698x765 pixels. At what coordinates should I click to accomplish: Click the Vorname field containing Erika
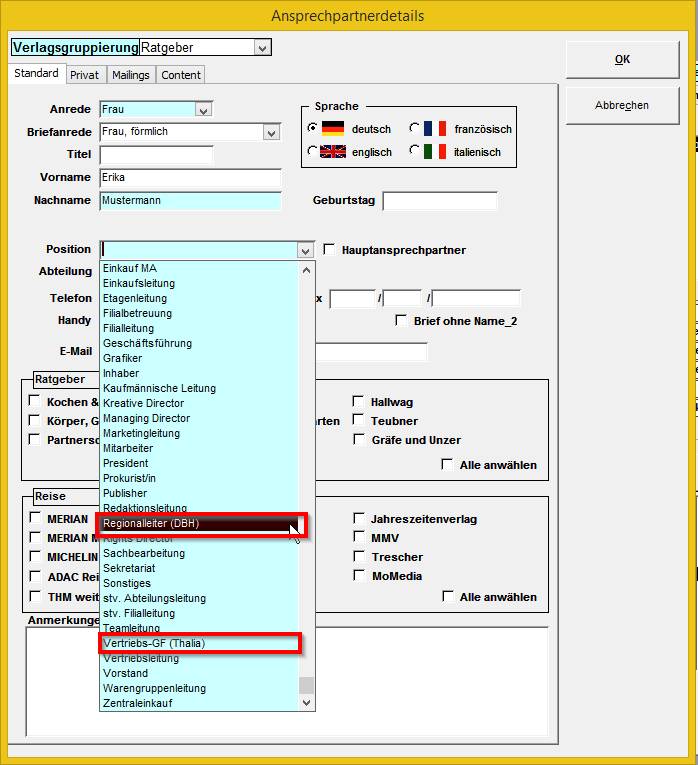(190, 178)
